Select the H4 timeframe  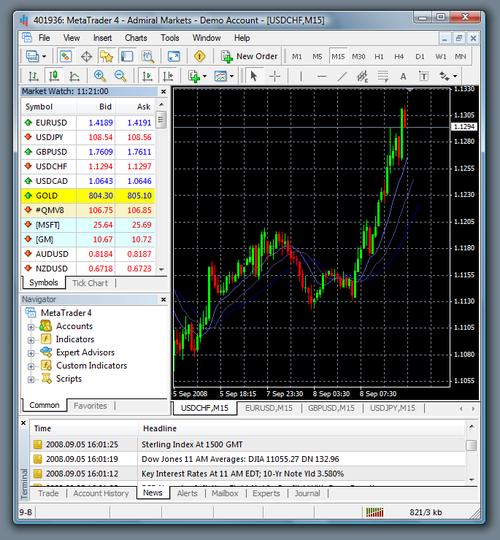click(x=399, y=56)
